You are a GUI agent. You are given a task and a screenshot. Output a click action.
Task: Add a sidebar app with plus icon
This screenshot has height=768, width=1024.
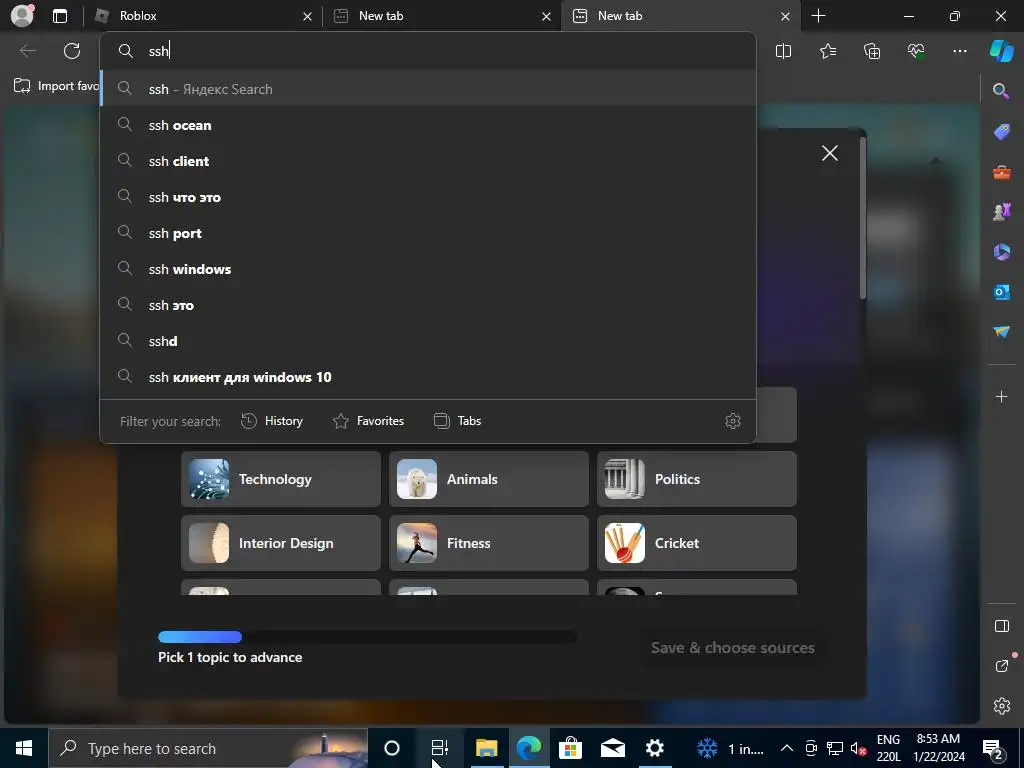pos(1001,397)
